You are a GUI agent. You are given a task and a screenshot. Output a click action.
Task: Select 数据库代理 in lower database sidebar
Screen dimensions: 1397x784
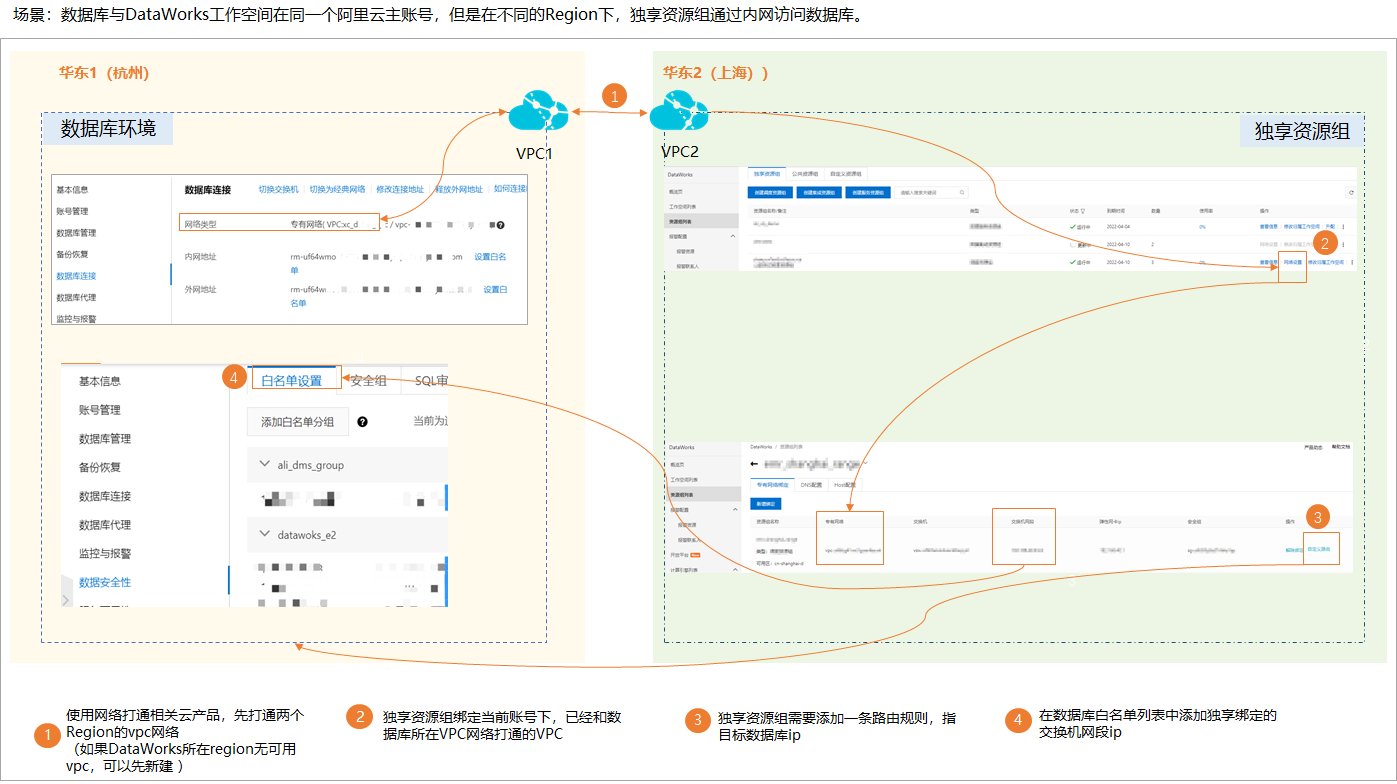point(105,524)
